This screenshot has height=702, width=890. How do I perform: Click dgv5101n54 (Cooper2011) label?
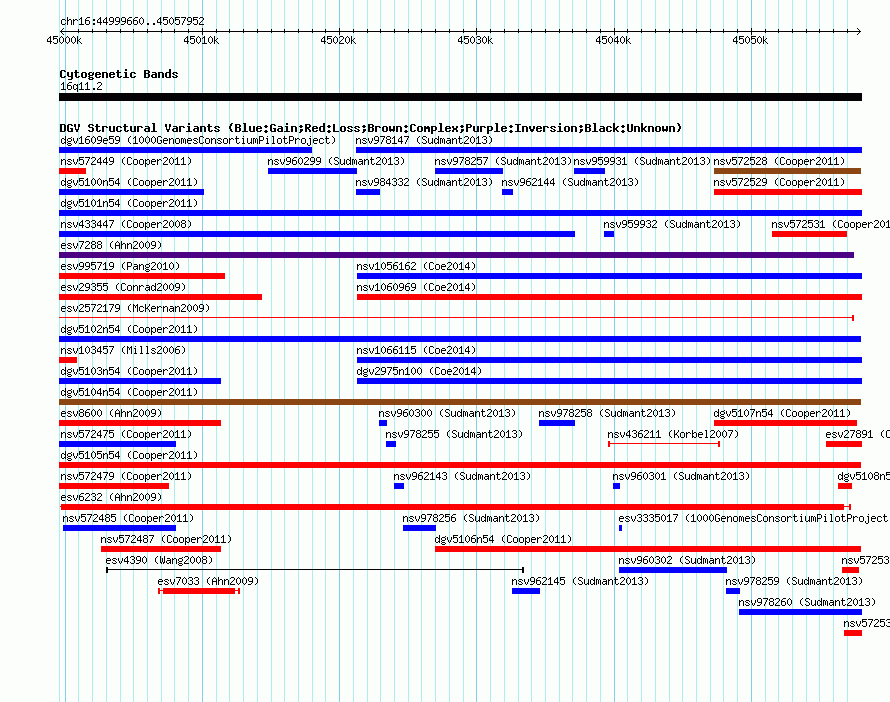(x=129, y=203)
